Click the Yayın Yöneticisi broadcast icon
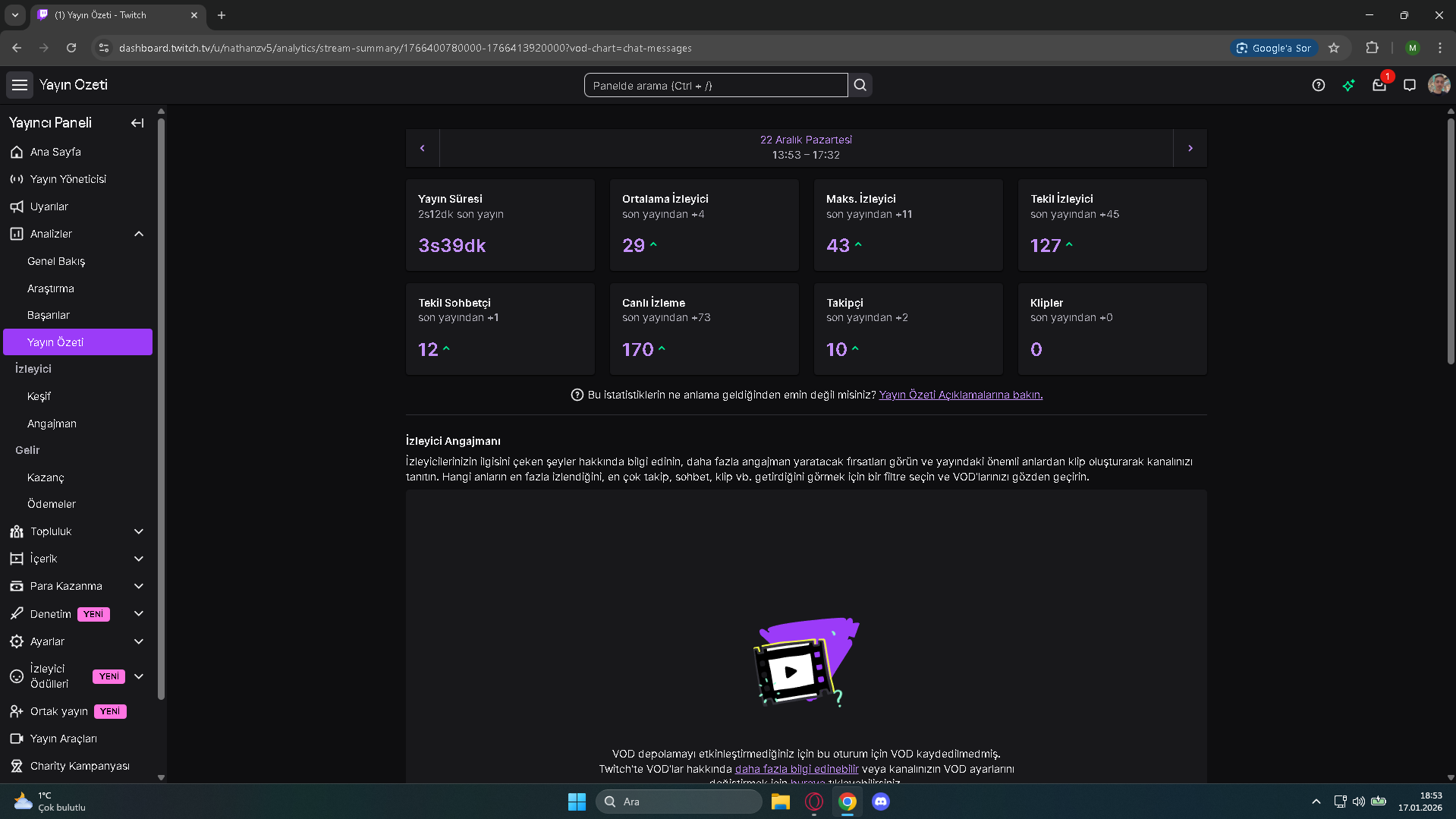 click(17, 179)
